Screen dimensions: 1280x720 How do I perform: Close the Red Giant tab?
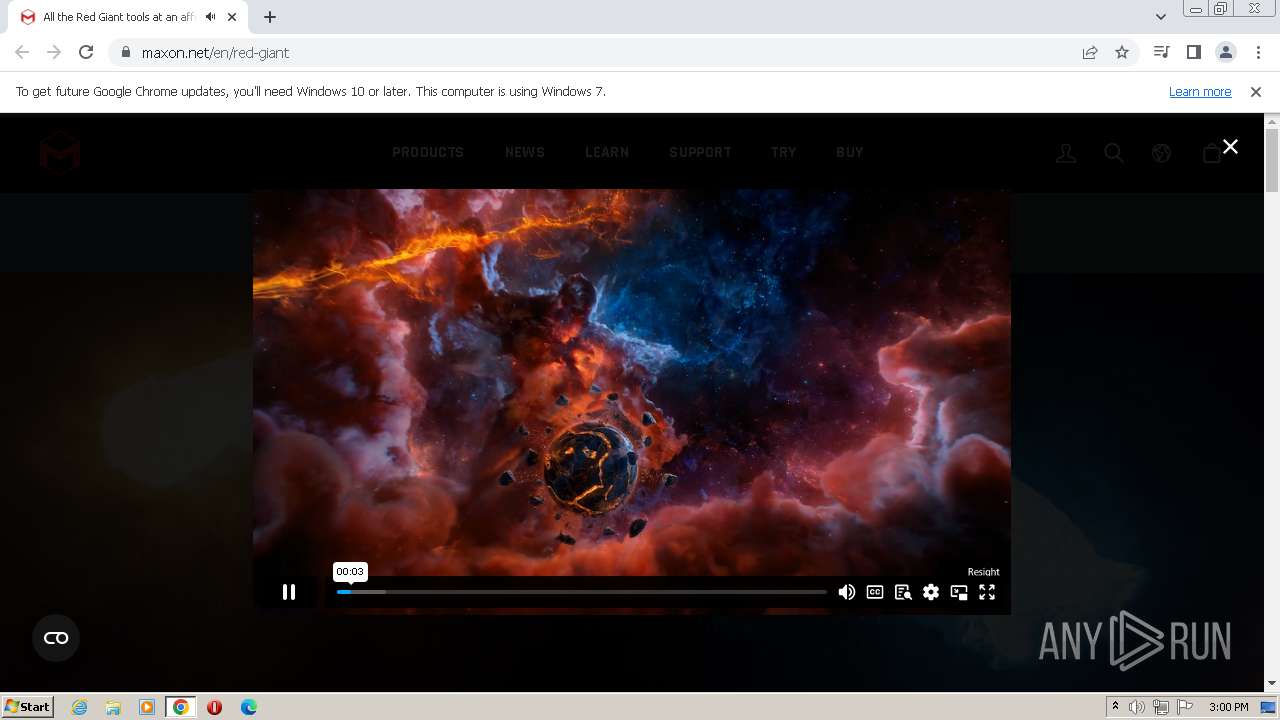click(232, 17)
